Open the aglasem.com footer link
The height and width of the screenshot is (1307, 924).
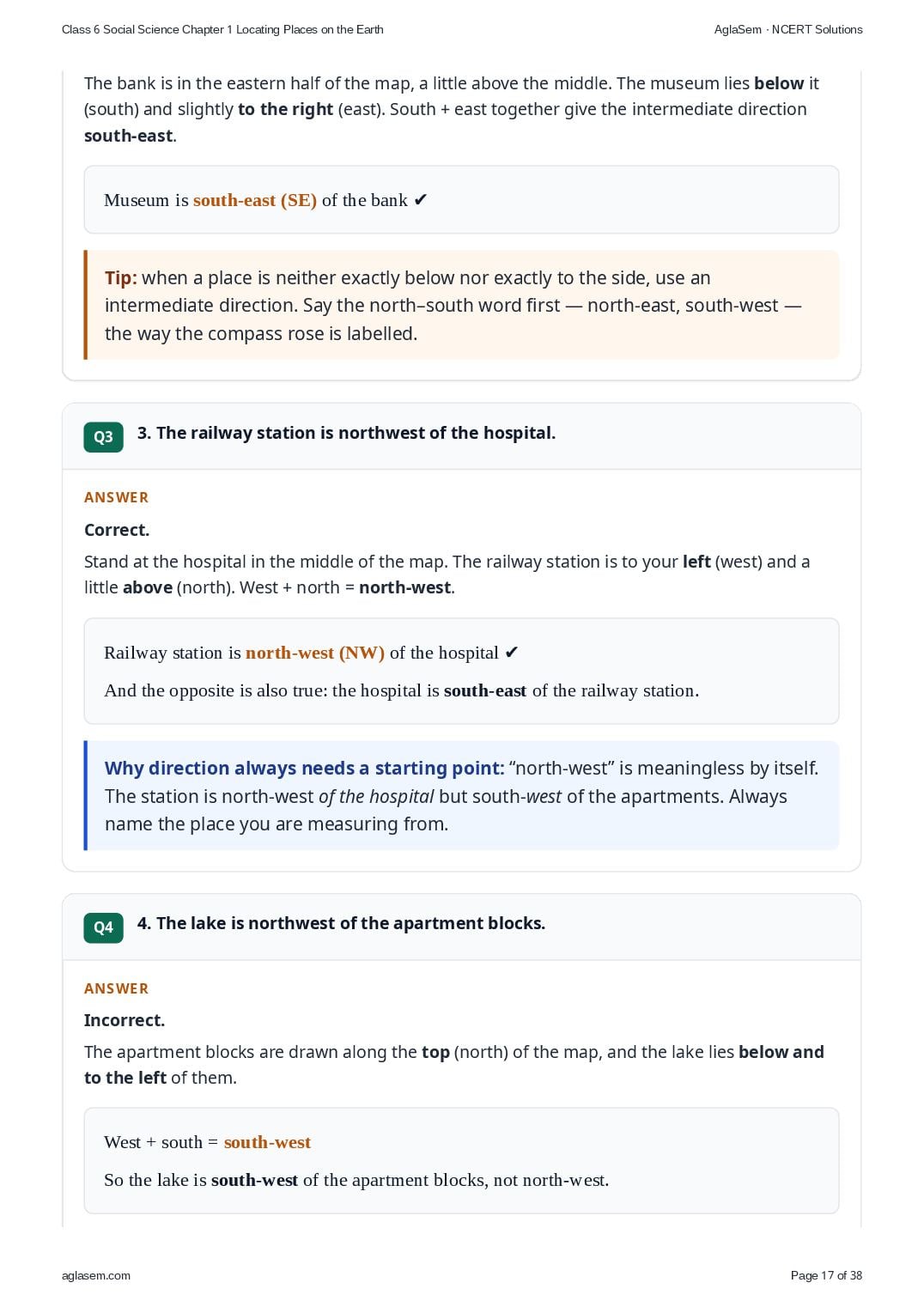96,1275
